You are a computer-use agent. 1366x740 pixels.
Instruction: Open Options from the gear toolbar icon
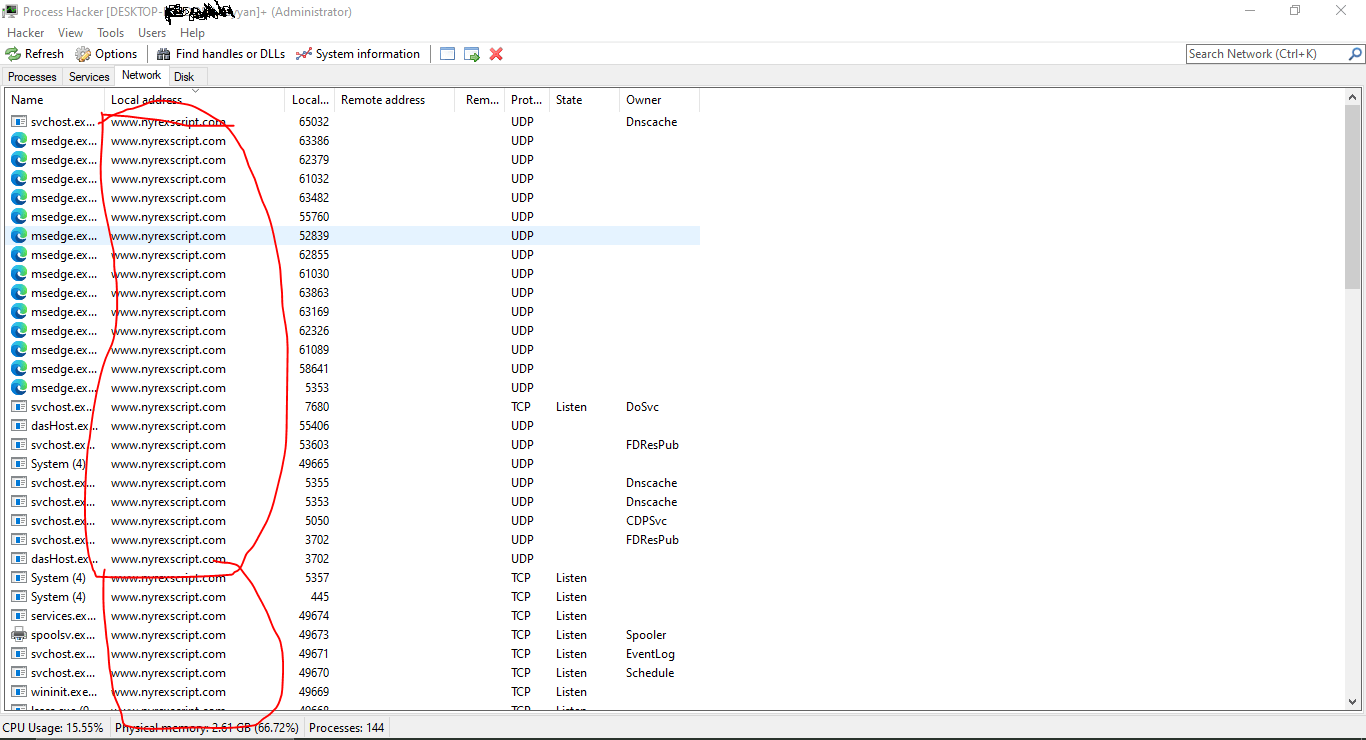(x=83, y=54)
